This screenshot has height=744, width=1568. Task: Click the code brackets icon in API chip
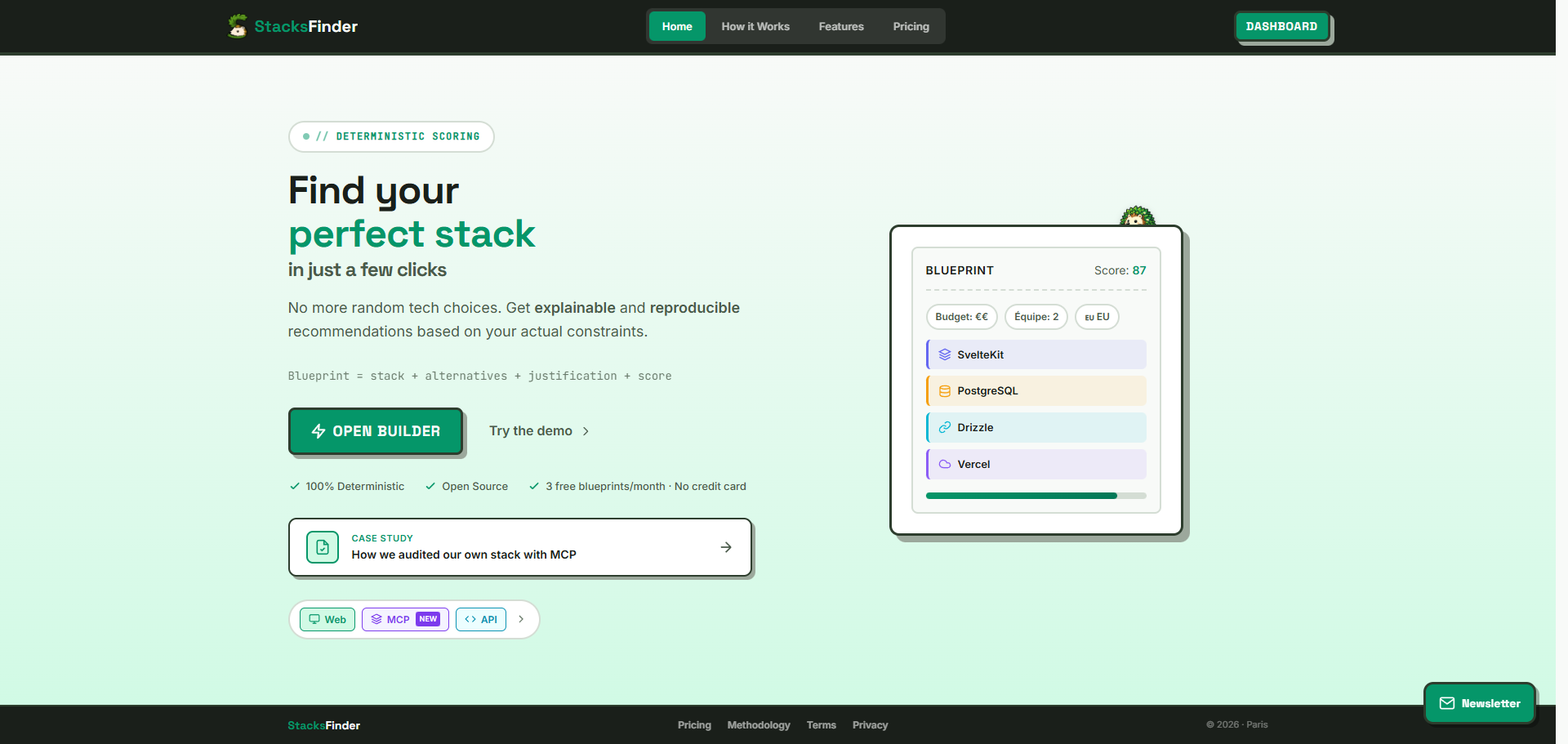click(470, 619)
